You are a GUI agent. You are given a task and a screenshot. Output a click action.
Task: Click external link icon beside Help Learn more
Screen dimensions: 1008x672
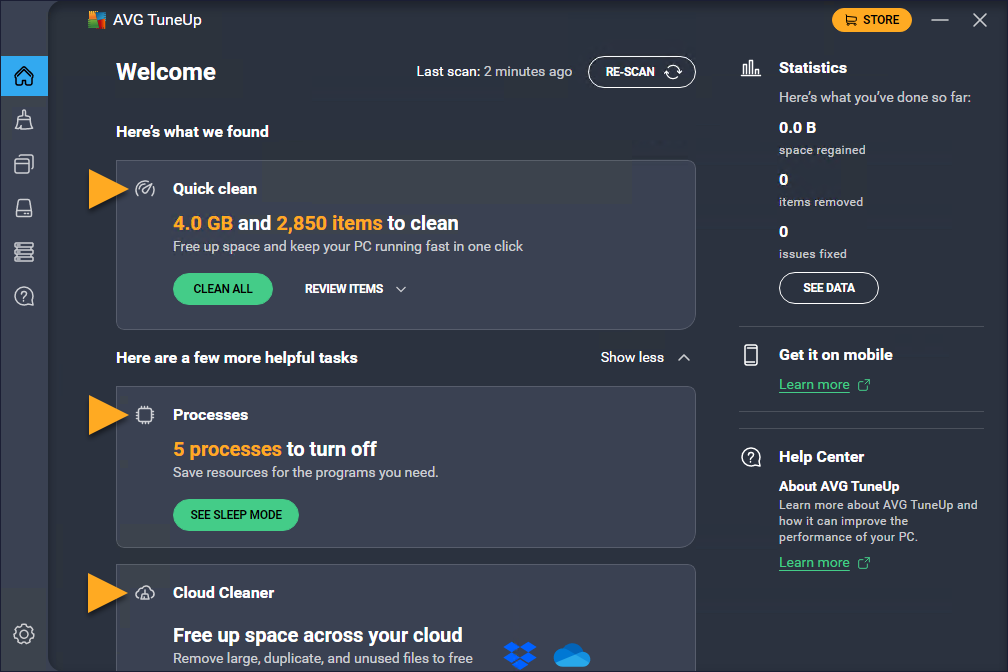[864, 563]
